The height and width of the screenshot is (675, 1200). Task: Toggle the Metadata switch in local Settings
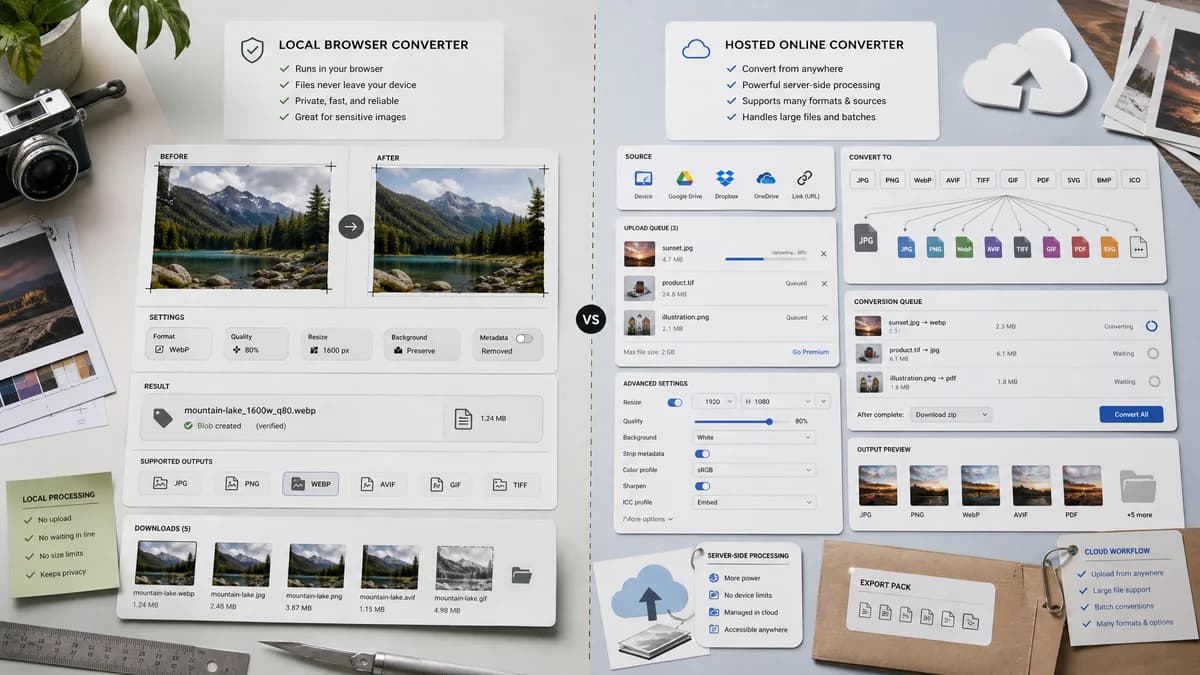(524, 339)
